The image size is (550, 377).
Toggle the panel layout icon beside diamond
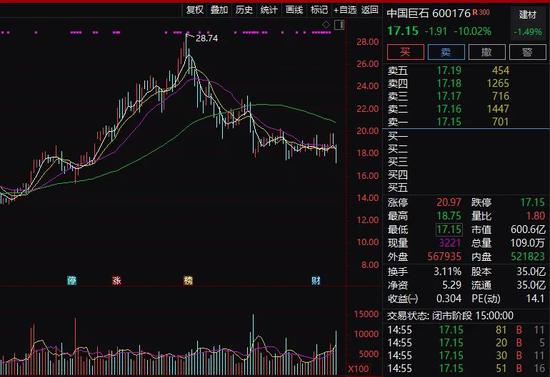339,25
